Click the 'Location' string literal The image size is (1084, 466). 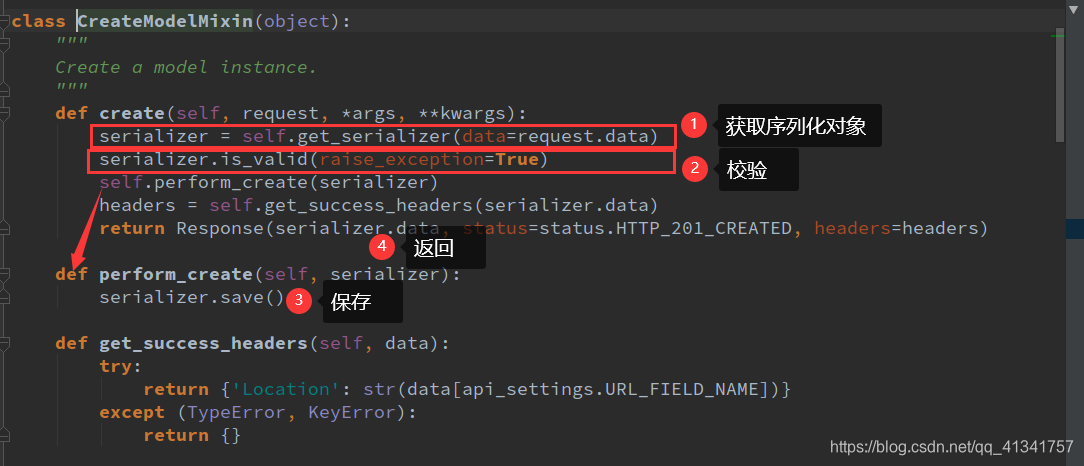click(287, 389)
